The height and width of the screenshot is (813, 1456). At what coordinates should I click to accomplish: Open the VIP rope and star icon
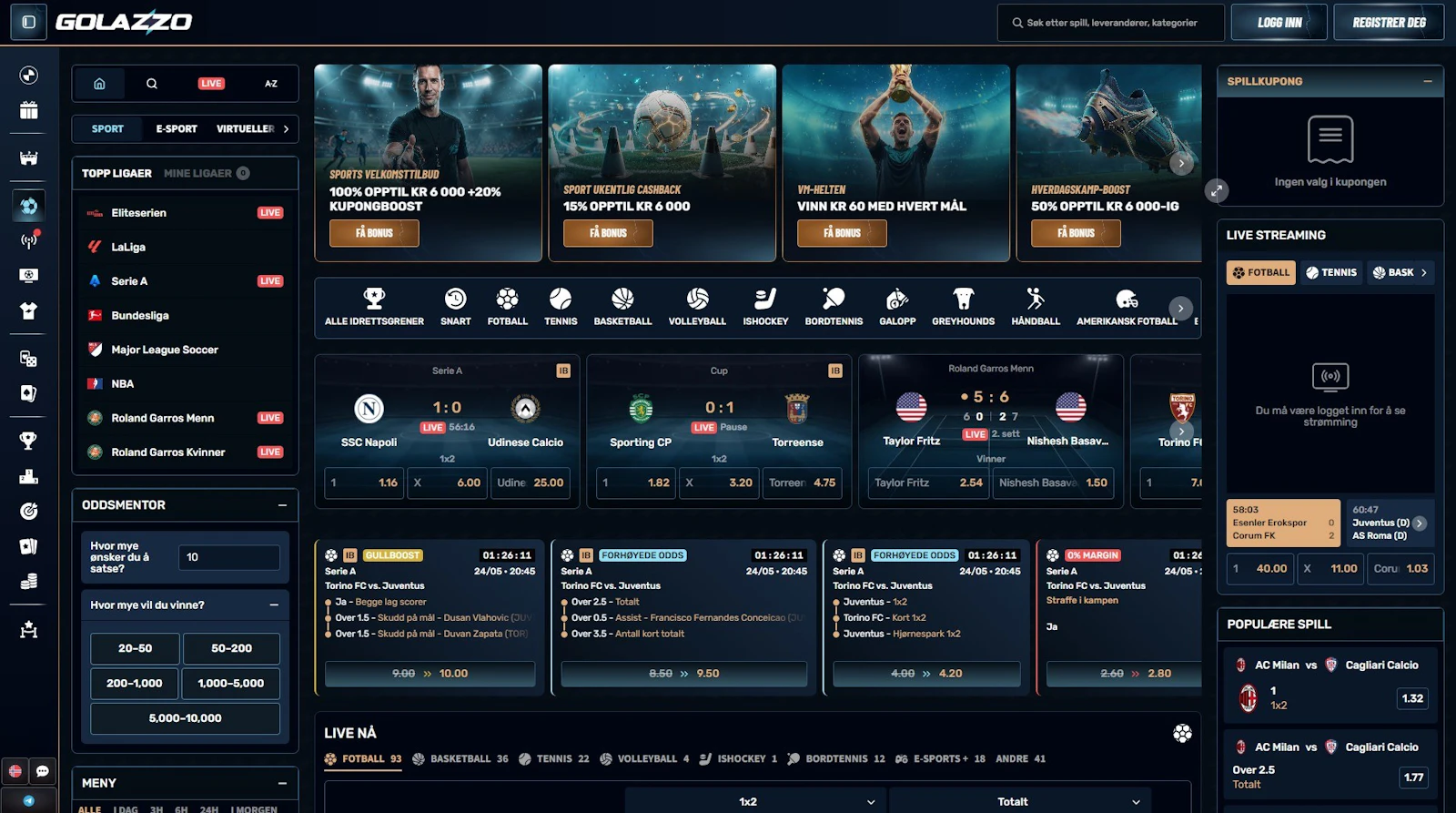[29, 629]
